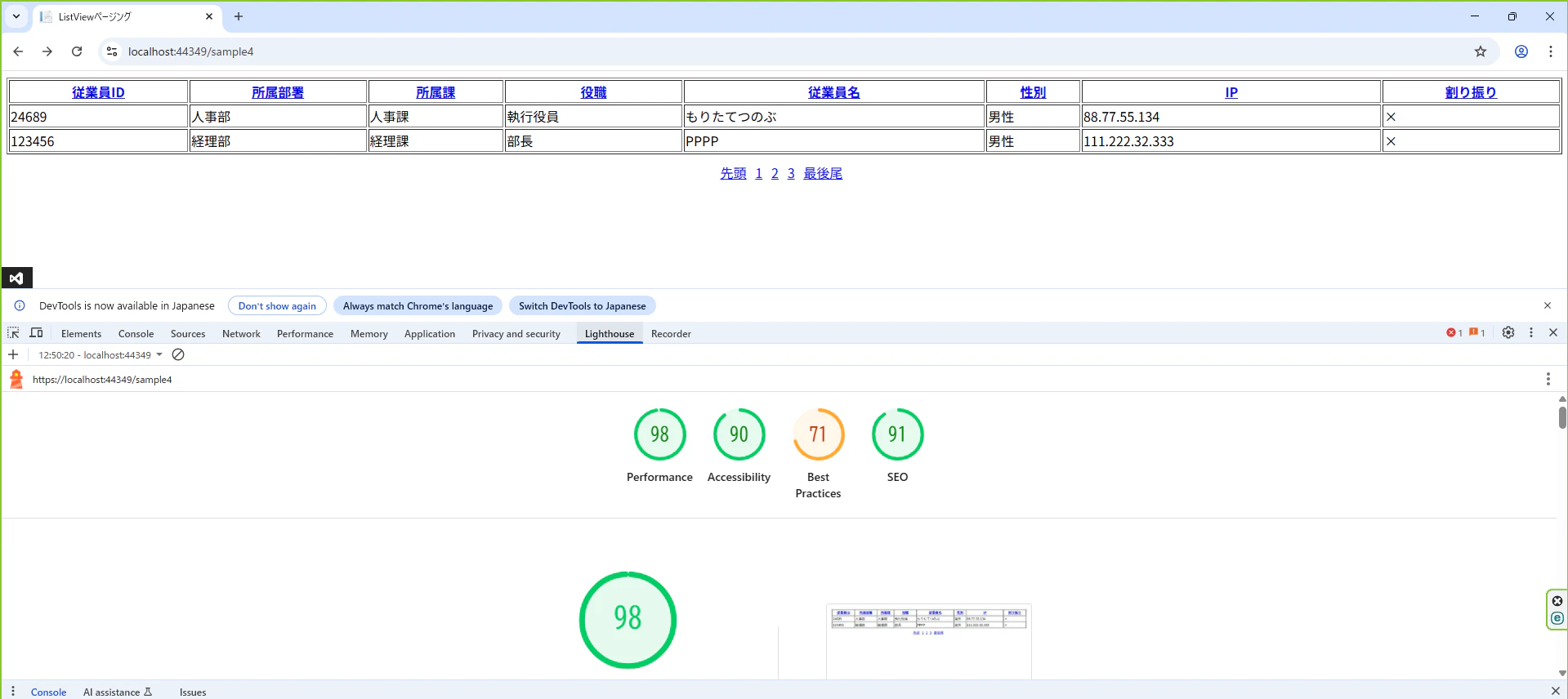Viewport: 1568px width, 699px height.
Task: Jump to Best Practices score 71 gauge
Action: (818, 453)
